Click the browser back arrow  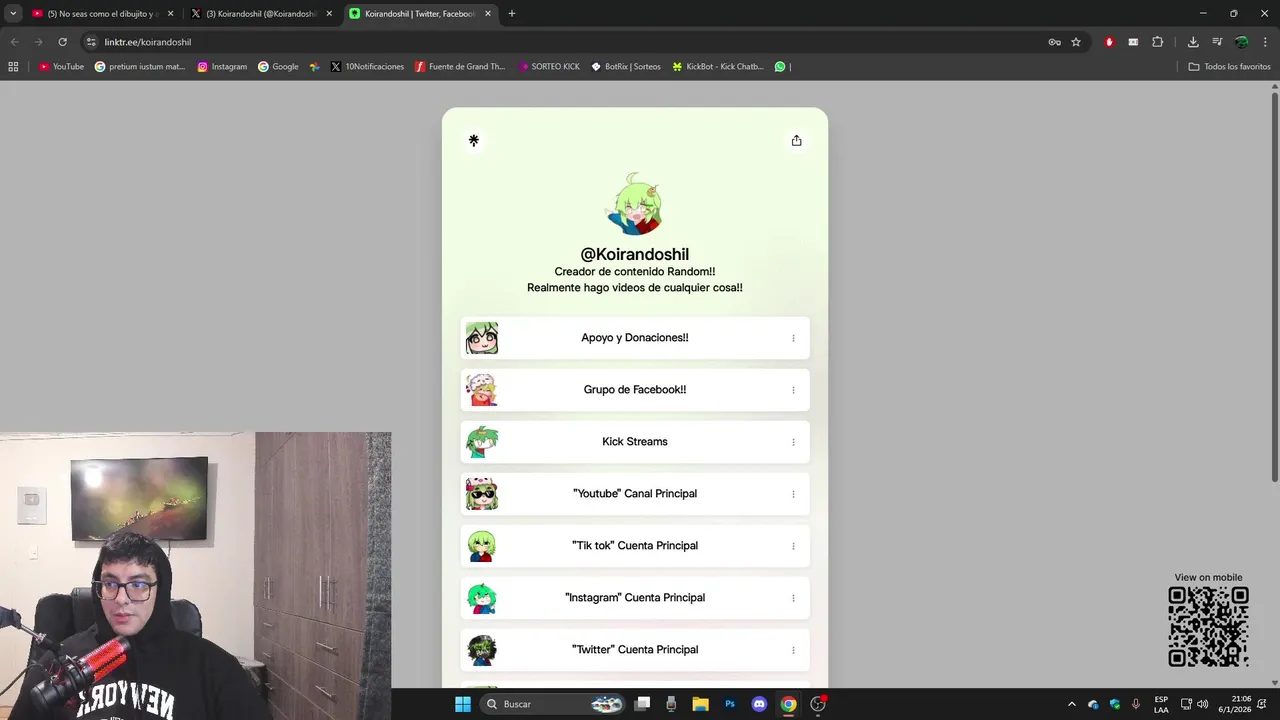(14, 42)
